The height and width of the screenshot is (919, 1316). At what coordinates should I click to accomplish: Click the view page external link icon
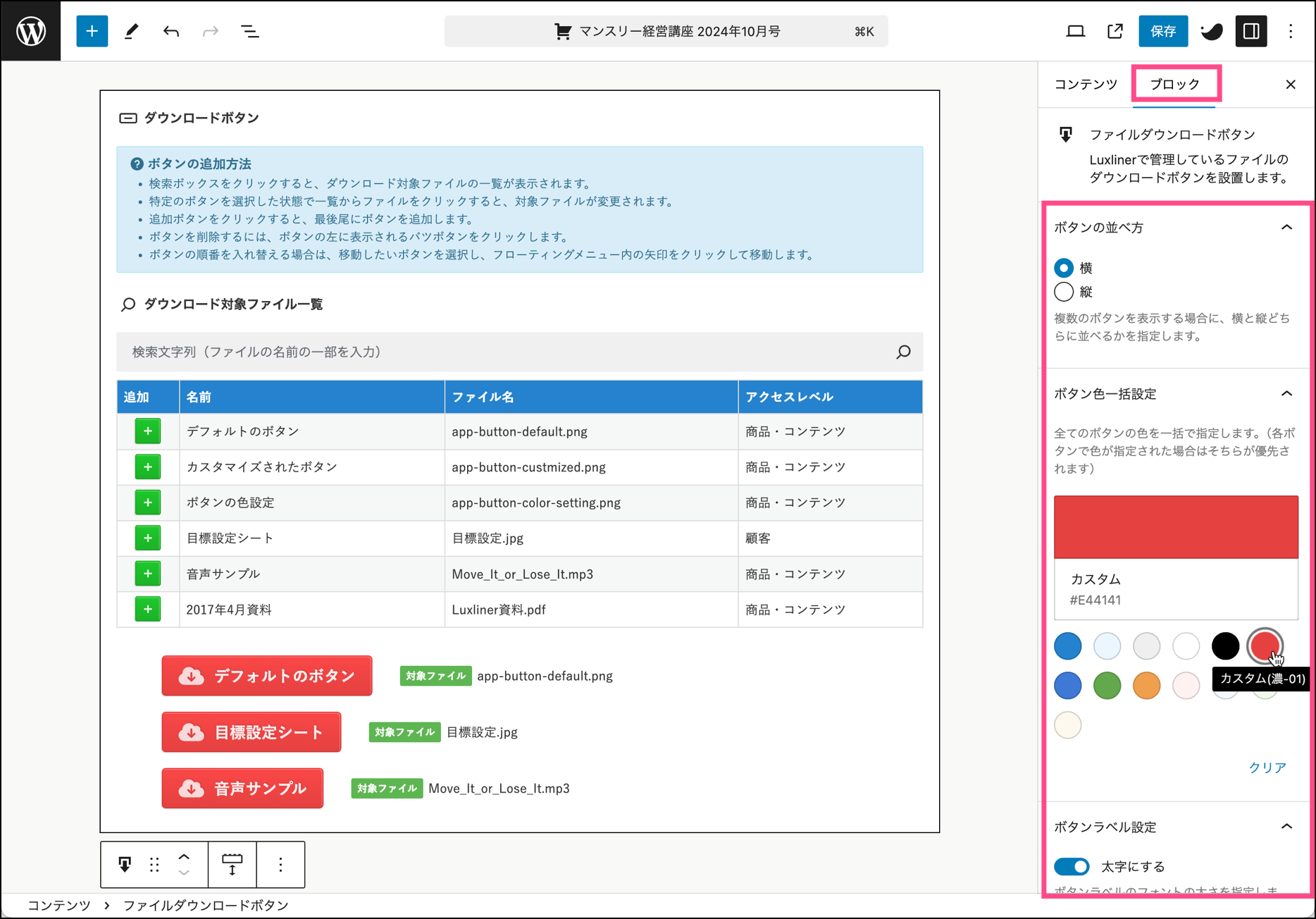pos(1115,31)
